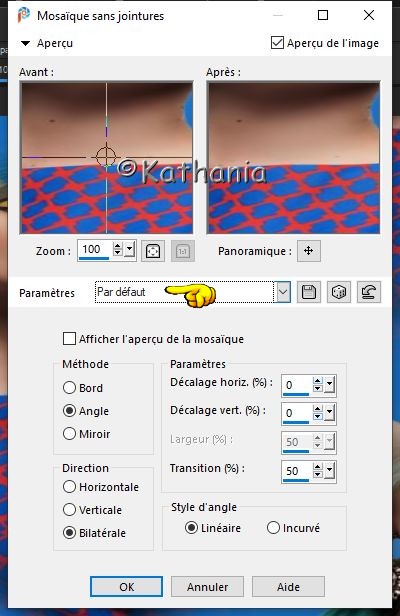This screenshot has width=400, height=616.
Task: Click the Décalage horiz. value field
Action: point(297,385)
